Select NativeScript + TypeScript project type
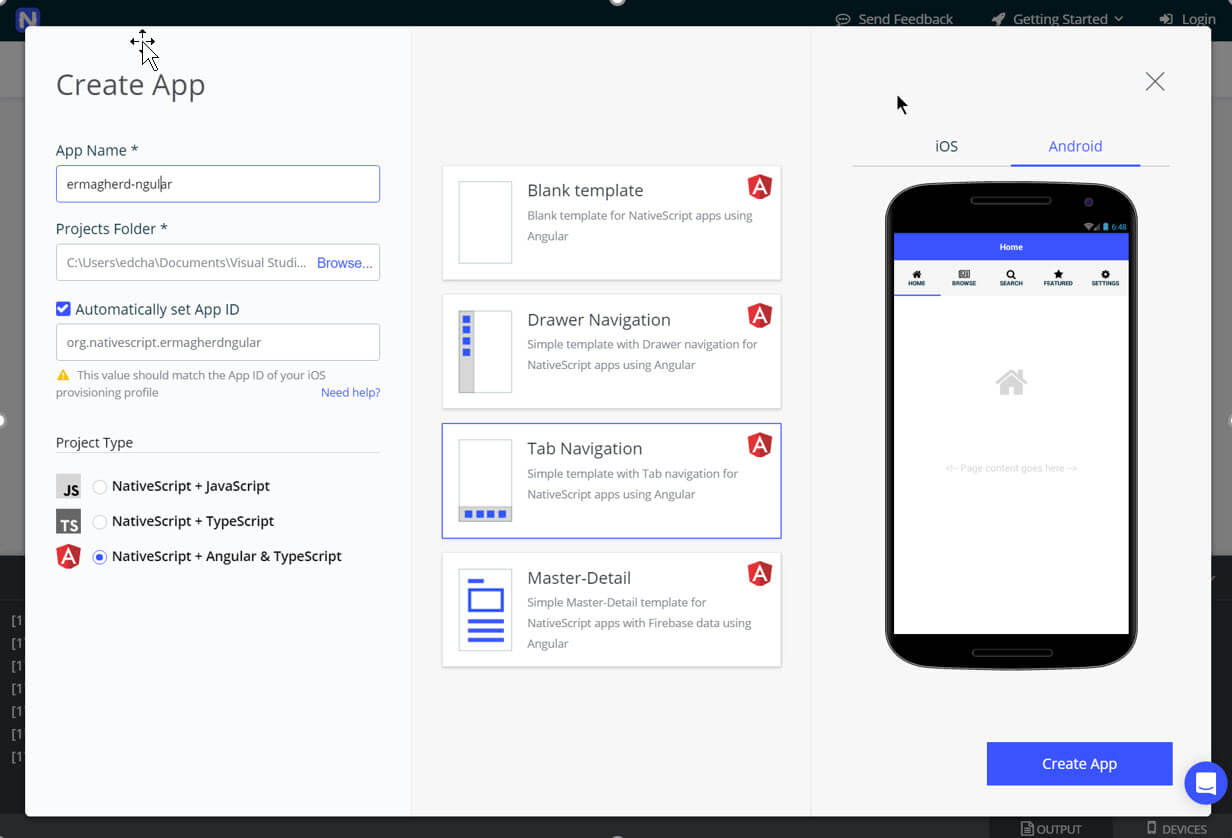Screen dimensions: 1232x838 [x=100, y=522]
